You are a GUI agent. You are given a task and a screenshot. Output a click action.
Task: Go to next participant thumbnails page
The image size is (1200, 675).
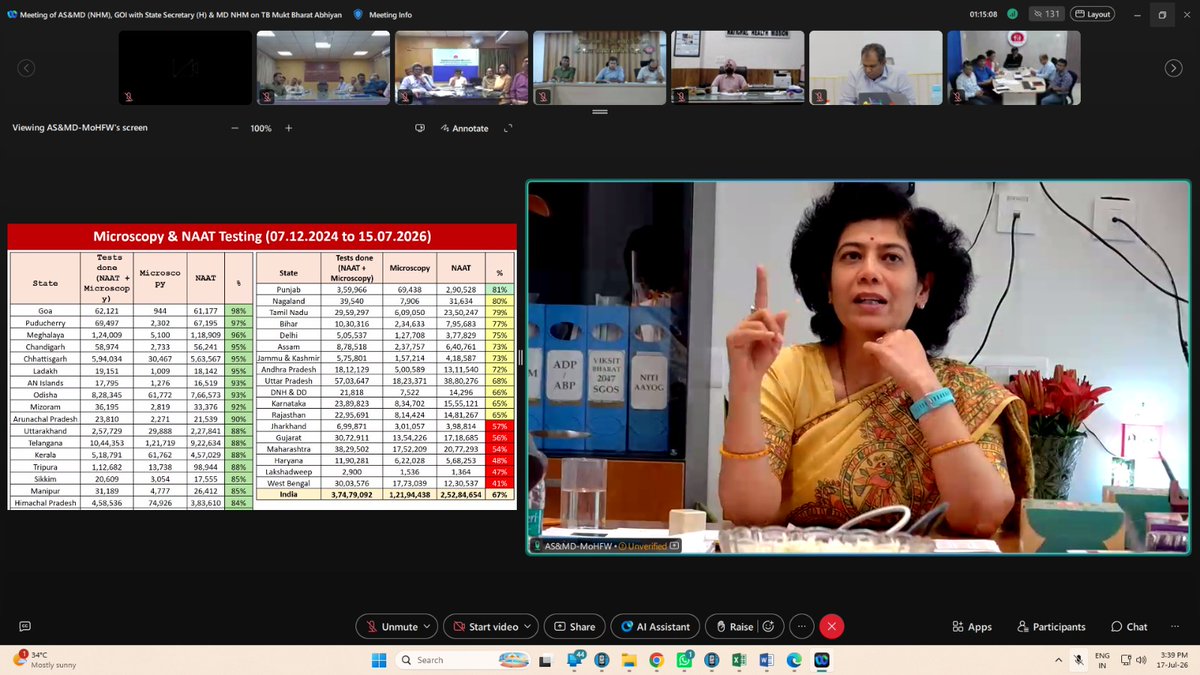[1173, 68]
